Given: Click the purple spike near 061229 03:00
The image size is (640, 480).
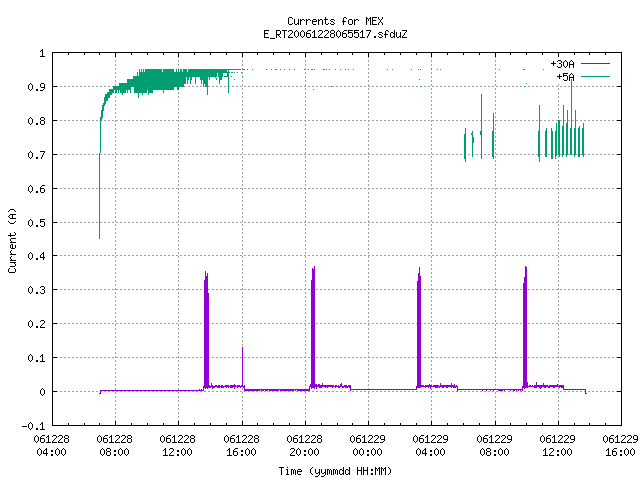Looking at the screenshot, I should pos(419,329).
